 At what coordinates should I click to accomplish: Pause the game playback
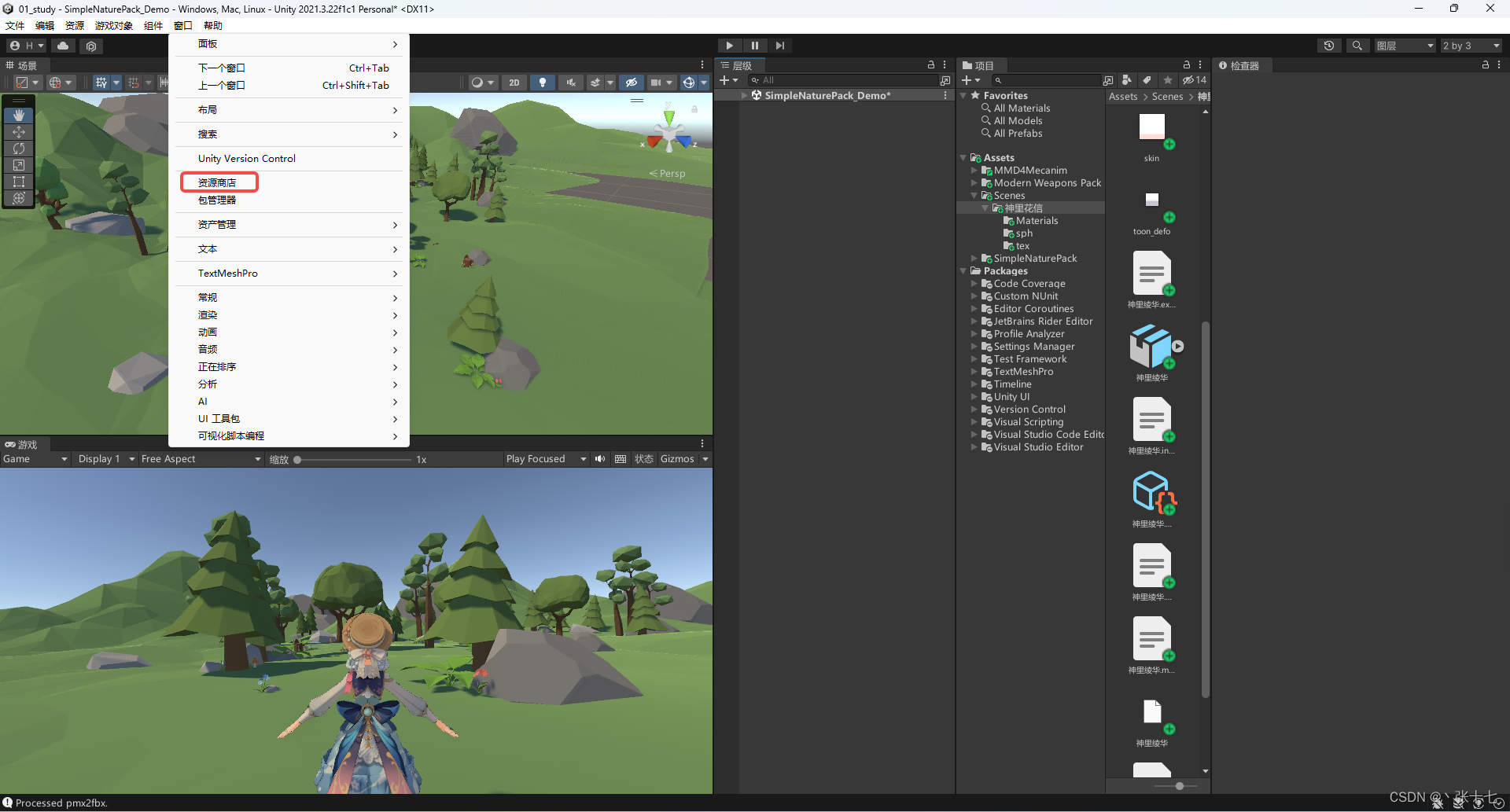click(x=754, y=46)
